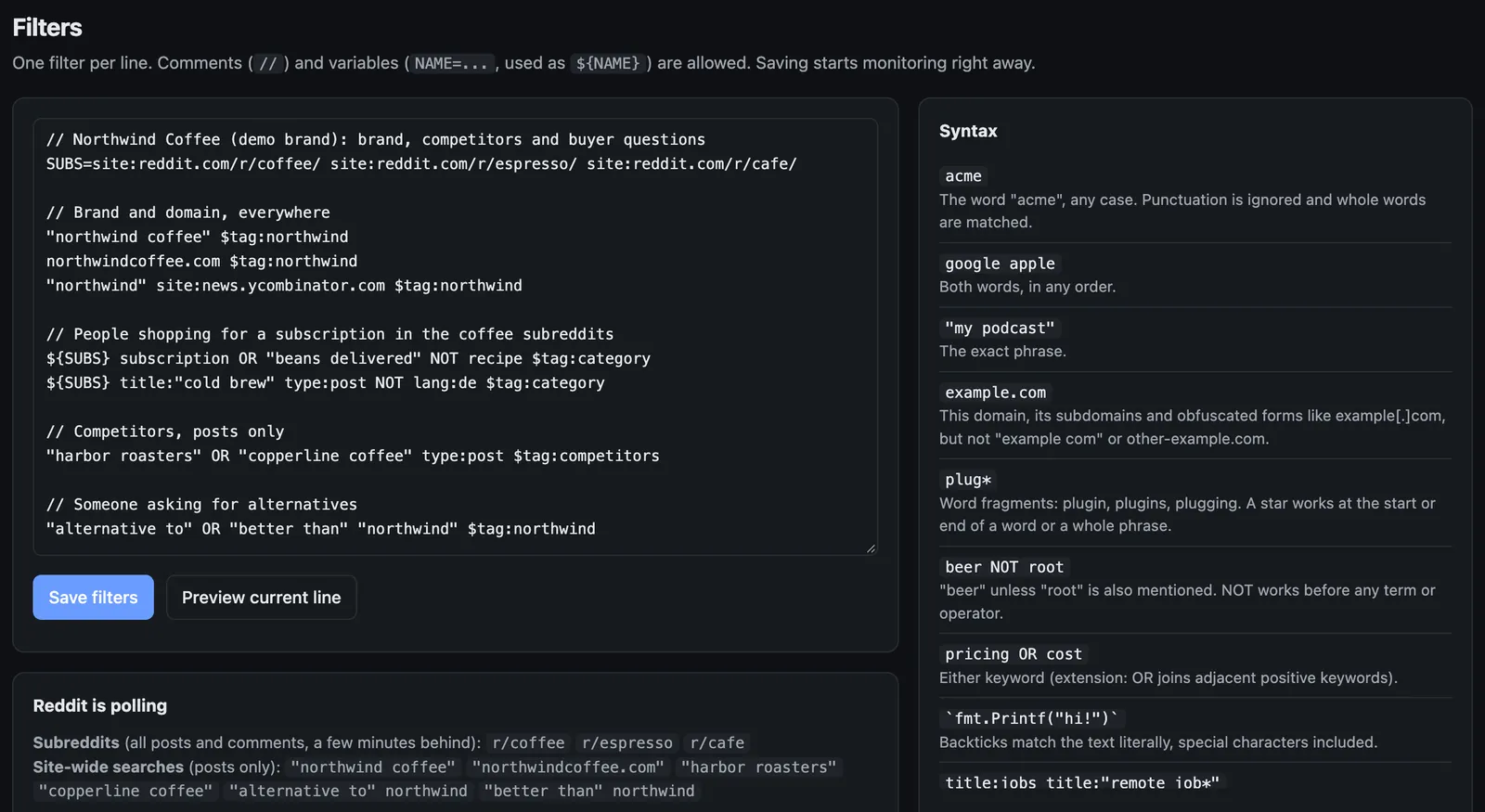Click the 'beer NOT root' syntax example
The height and width of the screenshot is (812, 1485).
pyautogui.click(x=1004, y=567)
